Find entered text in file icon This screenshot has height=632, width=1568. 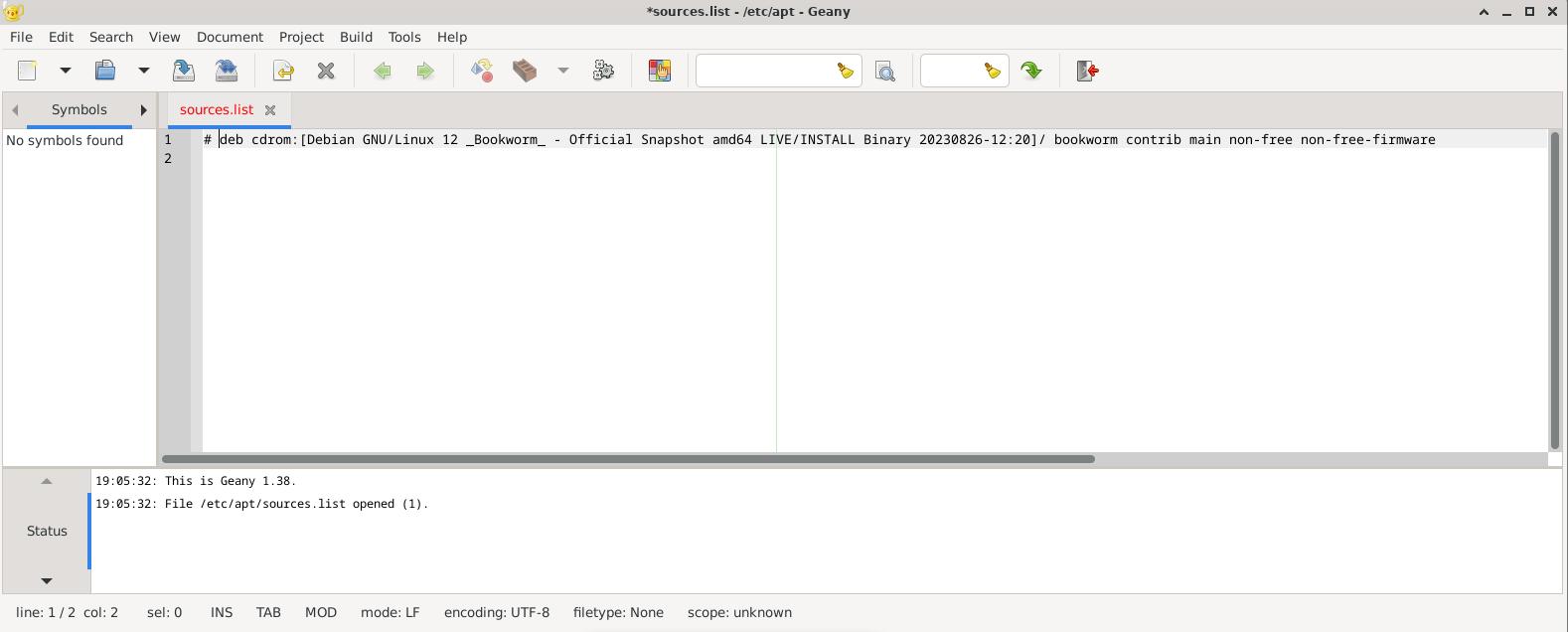tap(885, 71)
